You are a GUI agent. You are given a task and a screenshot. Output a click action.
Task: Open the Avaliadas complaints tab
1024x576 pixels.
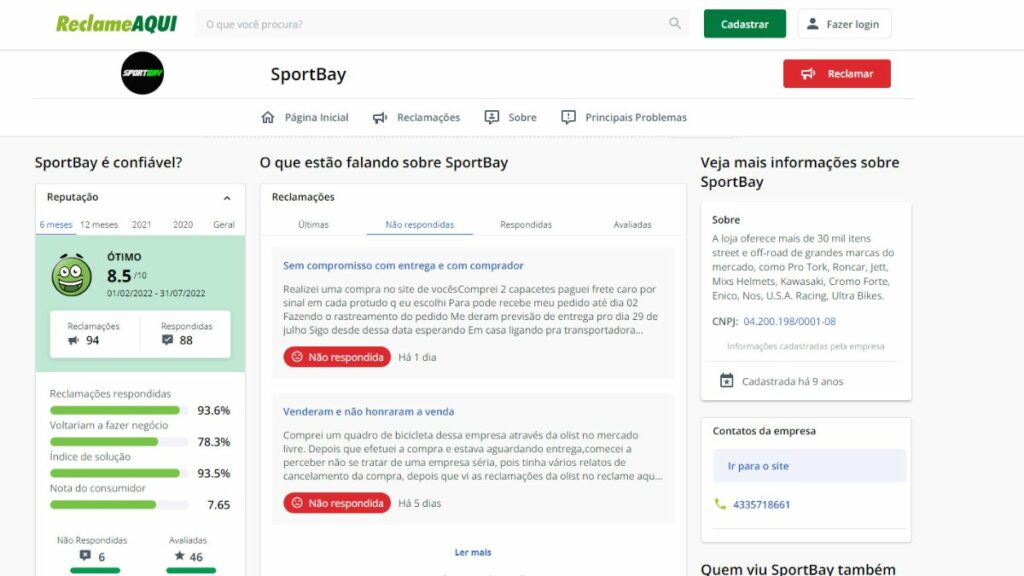[x=632, y=225]
